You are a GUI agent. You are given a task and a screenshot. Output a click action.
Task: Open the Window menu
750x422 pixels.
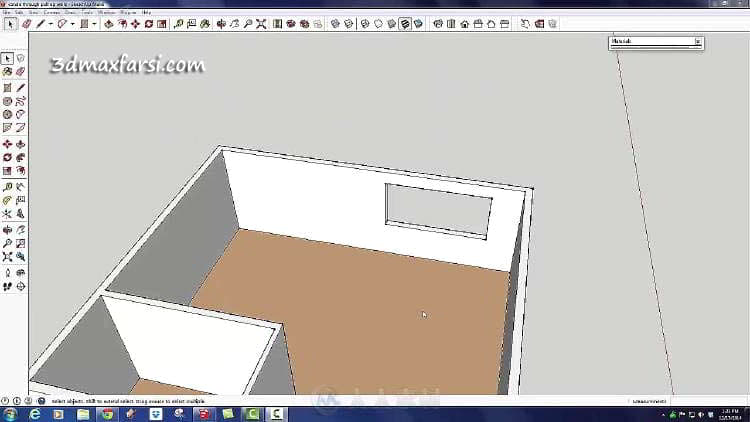tap(106, 12)
